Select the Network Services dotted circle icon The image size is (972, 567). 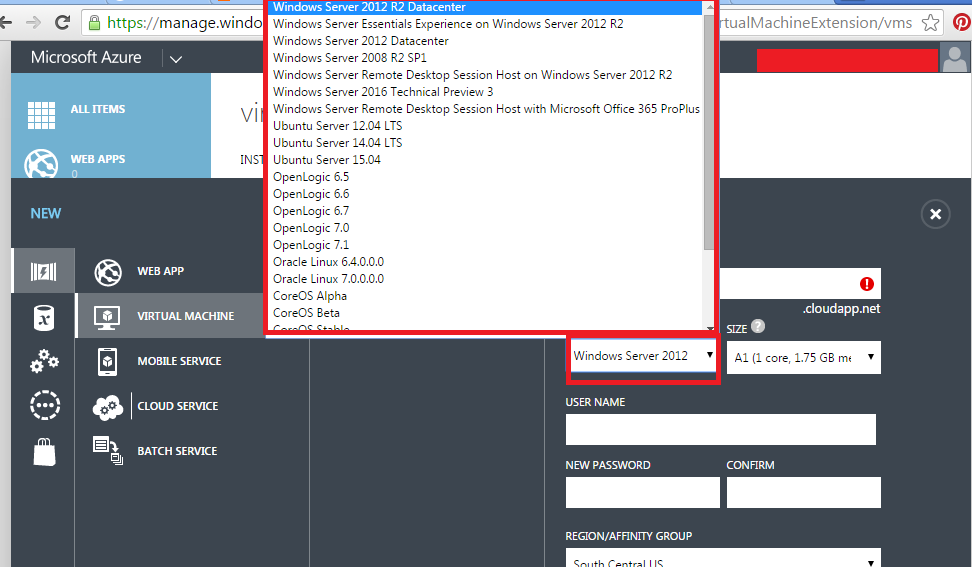click(45, 405)
